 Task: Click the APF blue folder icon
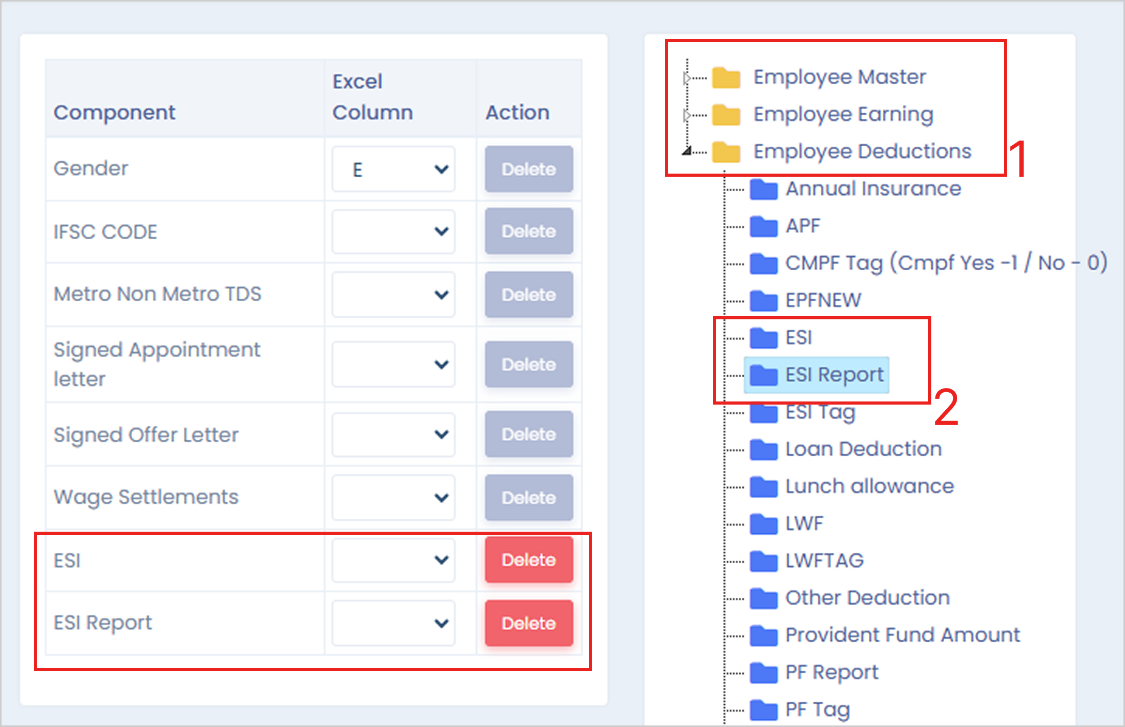(764, 226)
